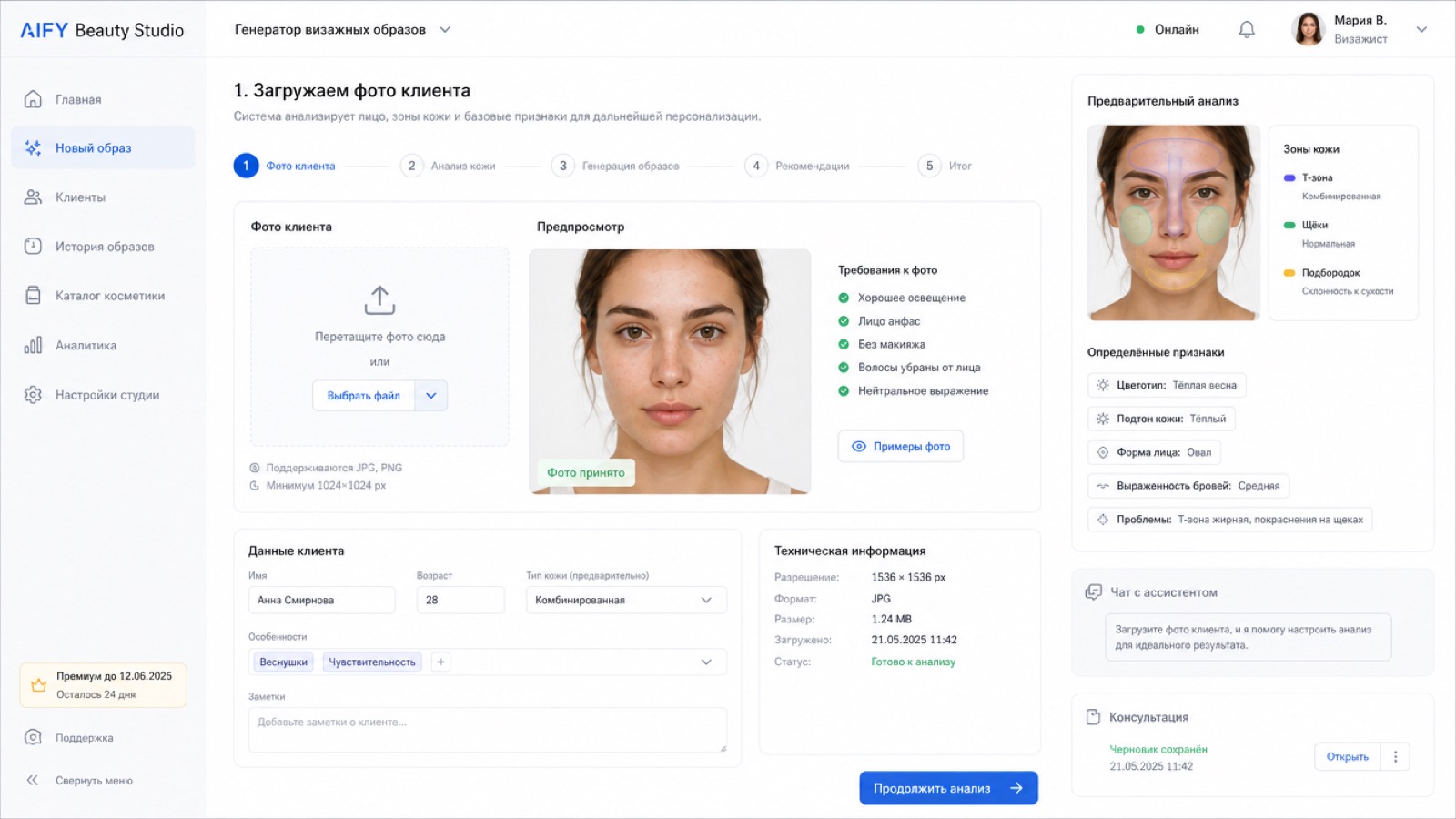This screenshot has width=1456, height=819.
Task: Click the Мария В. profile avatar
Action: (x=1309, y=29)
